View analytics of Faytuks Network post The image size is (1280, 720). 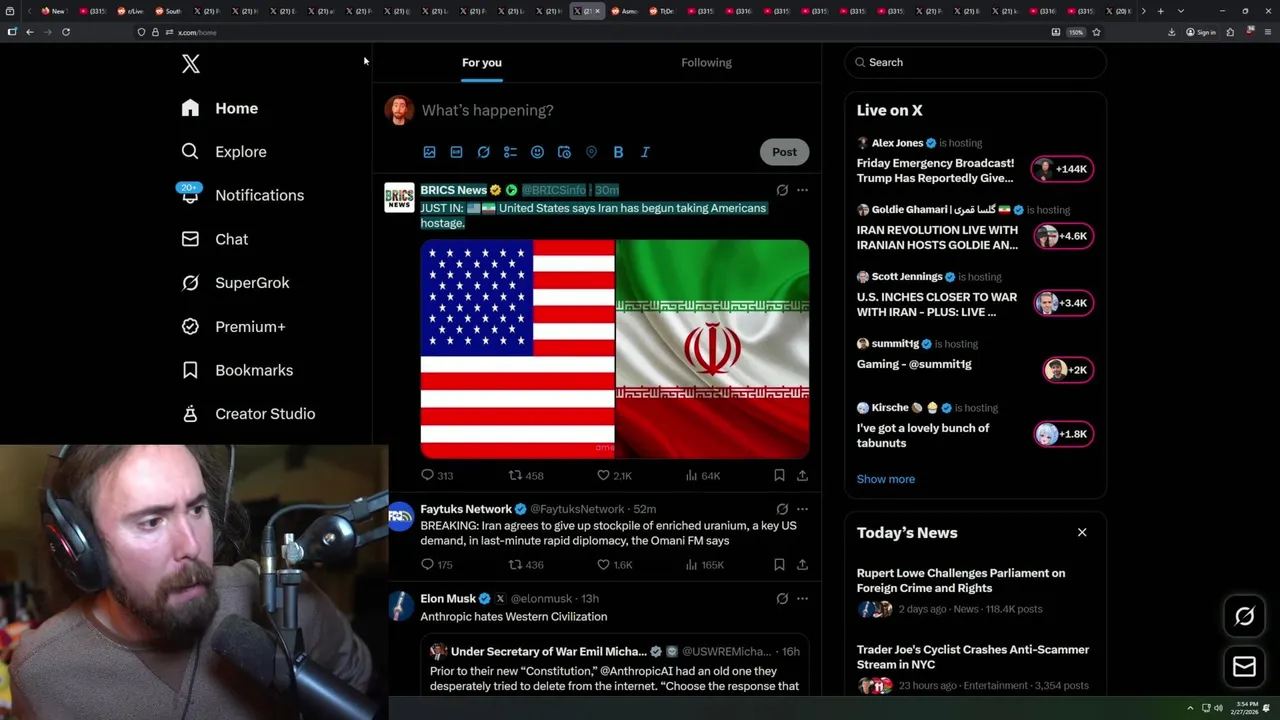coord(704,565)
